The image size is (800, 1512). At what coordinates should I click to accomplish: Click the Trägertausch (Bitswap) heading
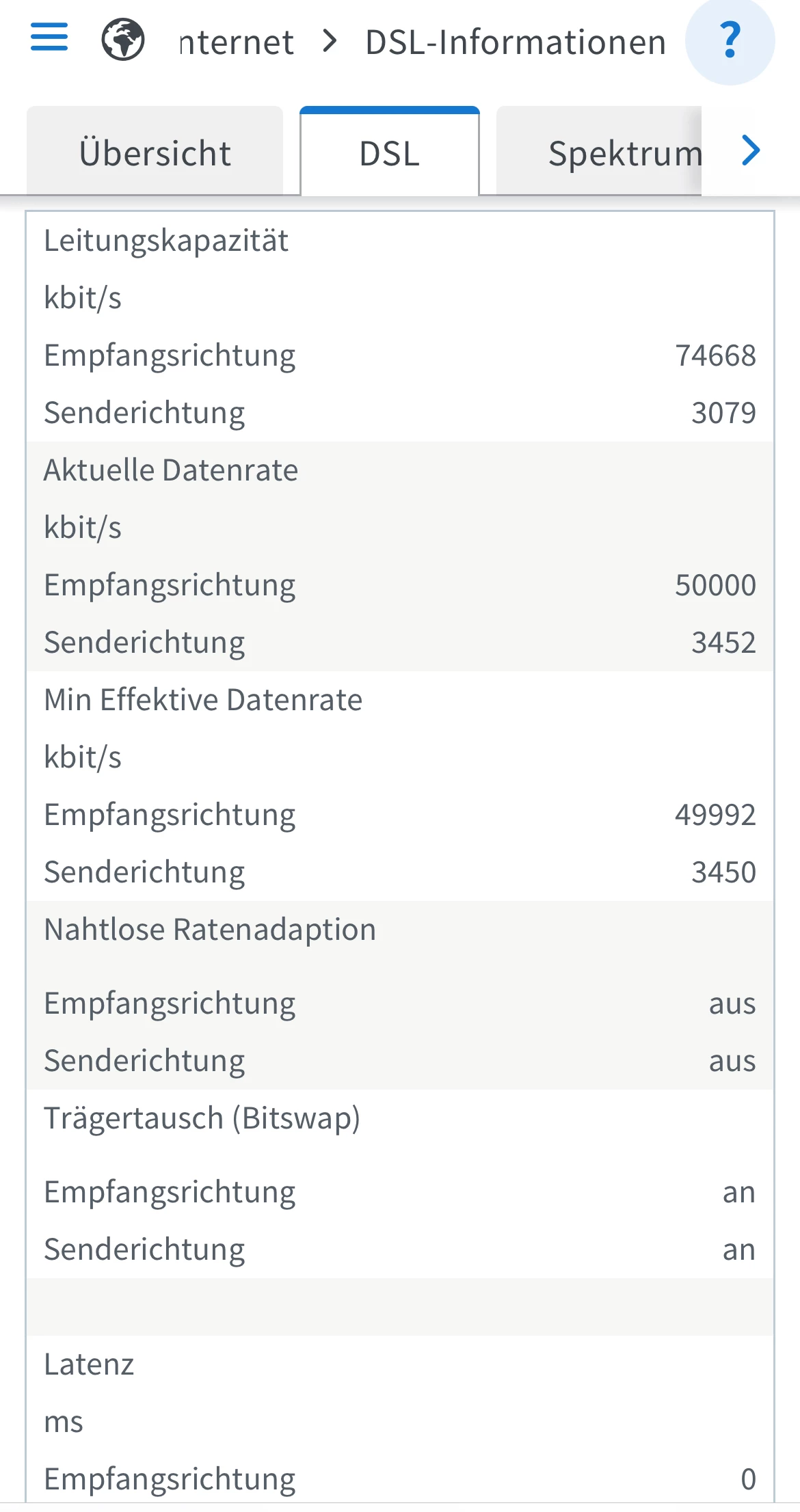click(x=202, y=1118)
